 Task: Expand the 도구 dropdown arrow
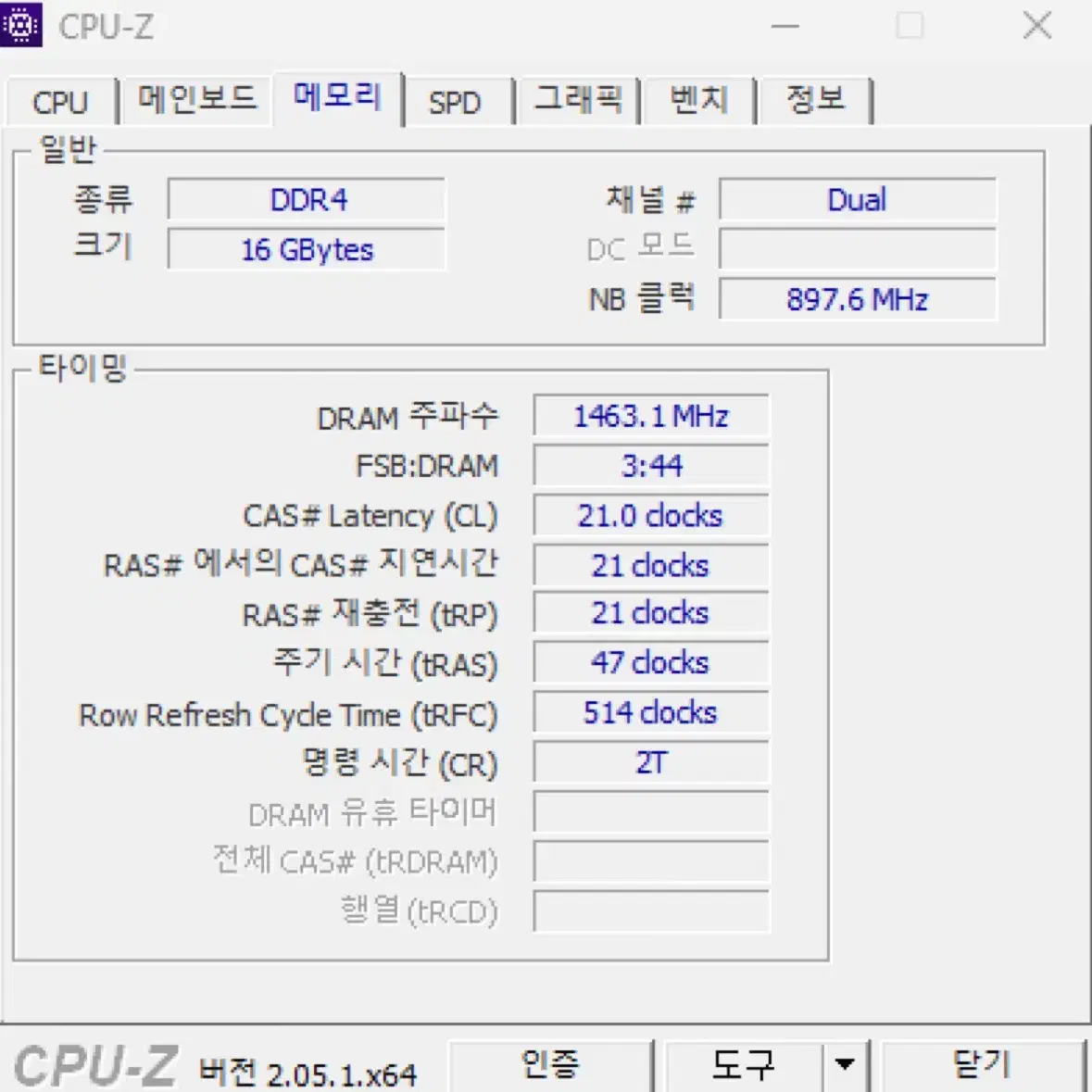[845, 1065]
